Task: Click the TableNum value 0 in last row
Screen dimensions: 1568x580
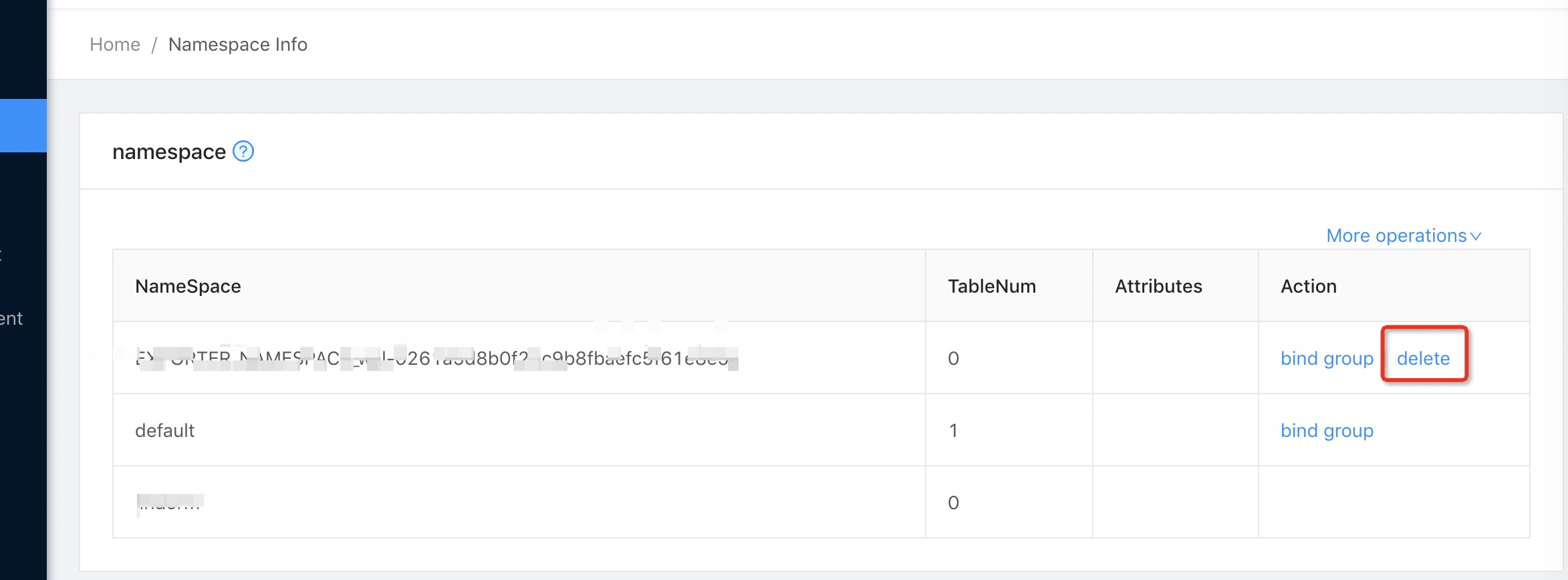Action: coord(953,503)
